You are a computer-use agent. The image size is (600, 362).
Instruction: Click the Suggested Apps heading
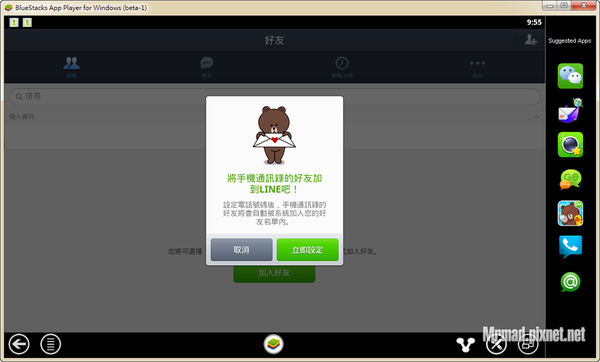tap(569, 41)
